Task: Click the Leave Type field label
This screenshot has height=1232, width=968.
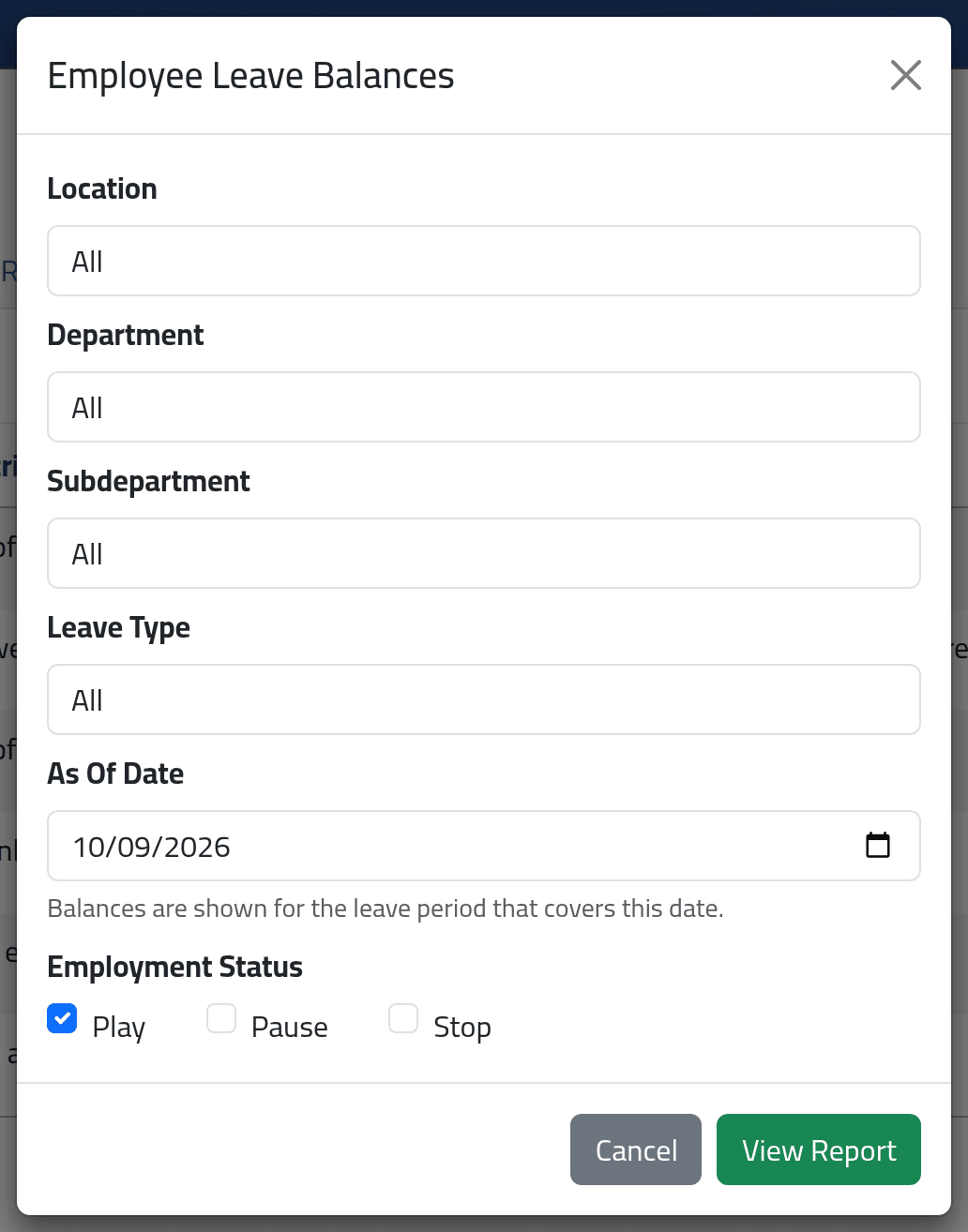Action: pyautogui.click(x=119, y=627)
